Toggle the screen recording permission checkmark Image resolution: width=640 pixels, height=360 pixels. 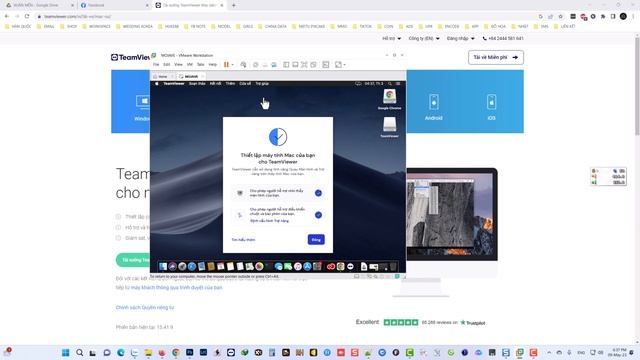coord(318,193)
